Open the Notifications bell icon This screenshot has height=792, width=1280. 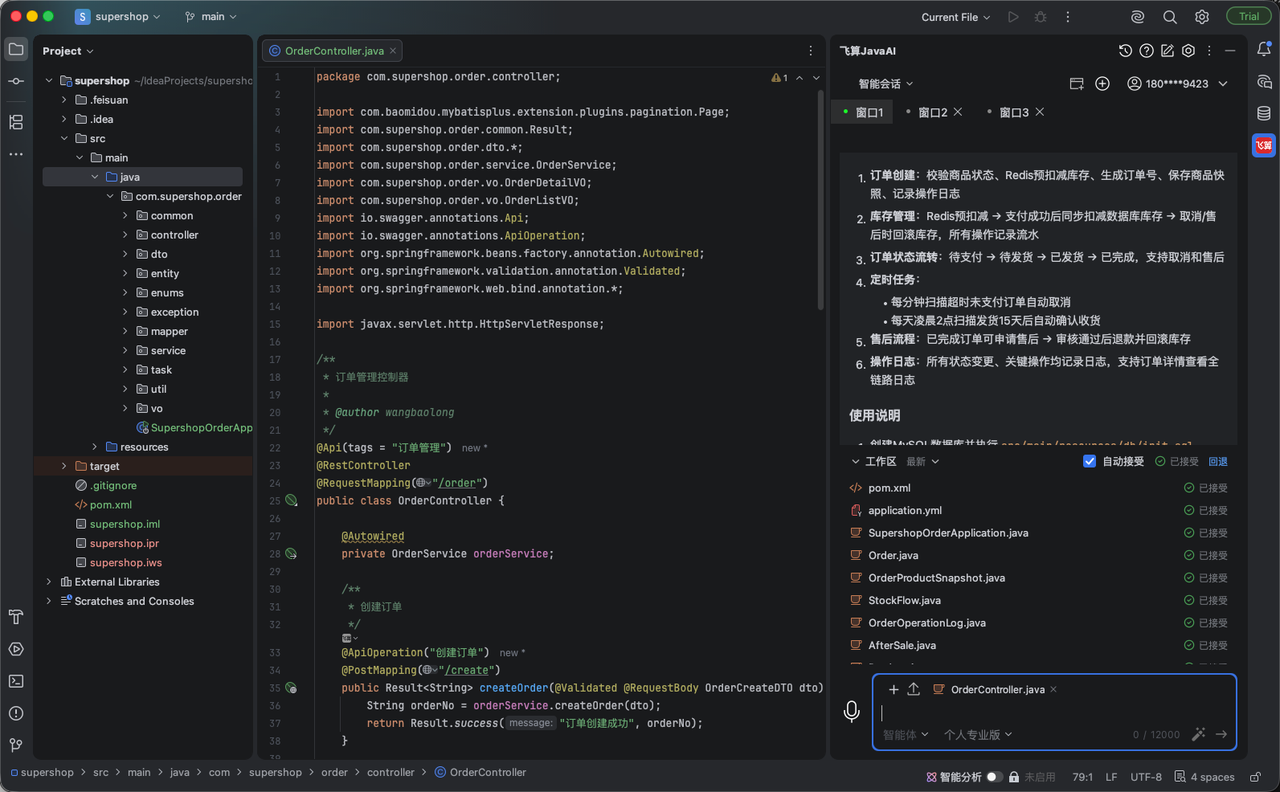[x=1264, y=49]
